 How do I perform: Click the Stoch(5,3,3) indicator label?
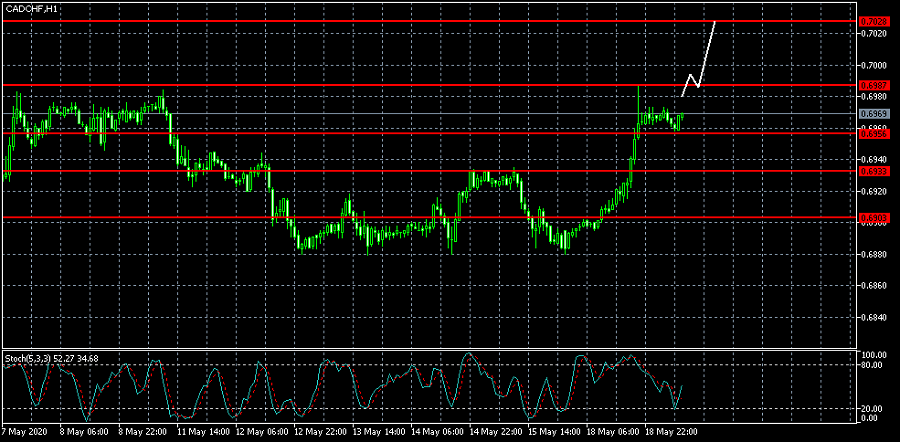click(x=44, y=357)
